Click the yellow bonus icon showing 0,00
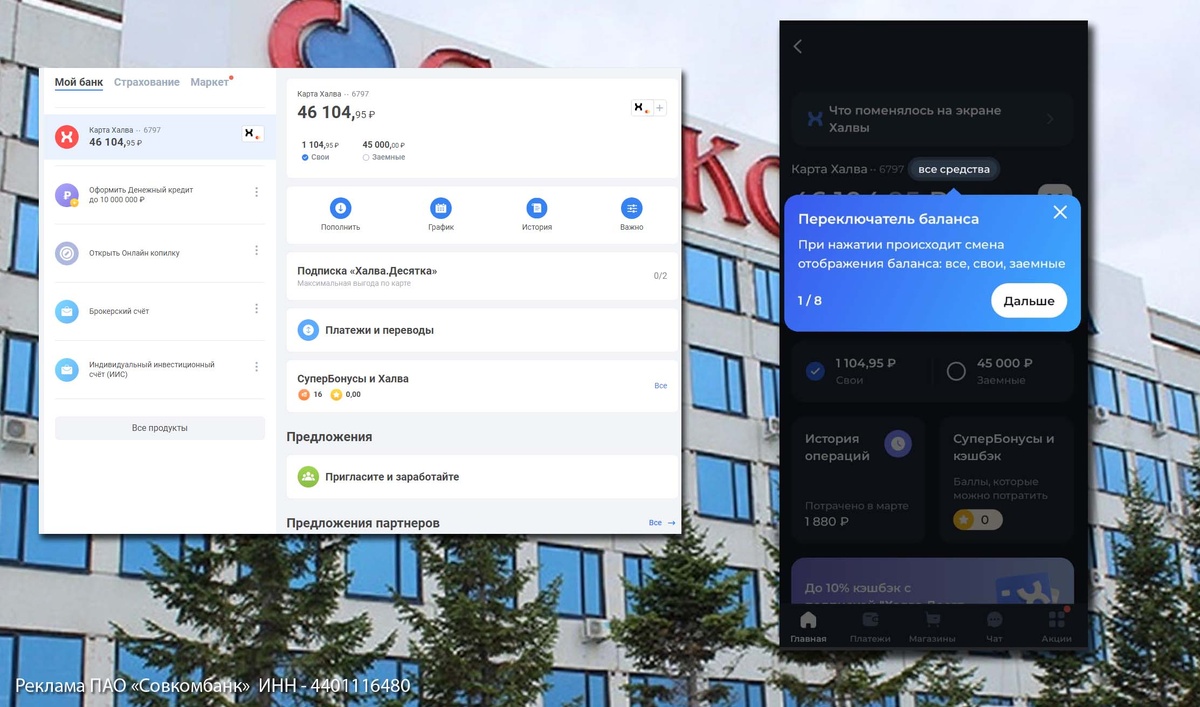The height and width of the screenshot is (707, 1200). tap(336, 395)
